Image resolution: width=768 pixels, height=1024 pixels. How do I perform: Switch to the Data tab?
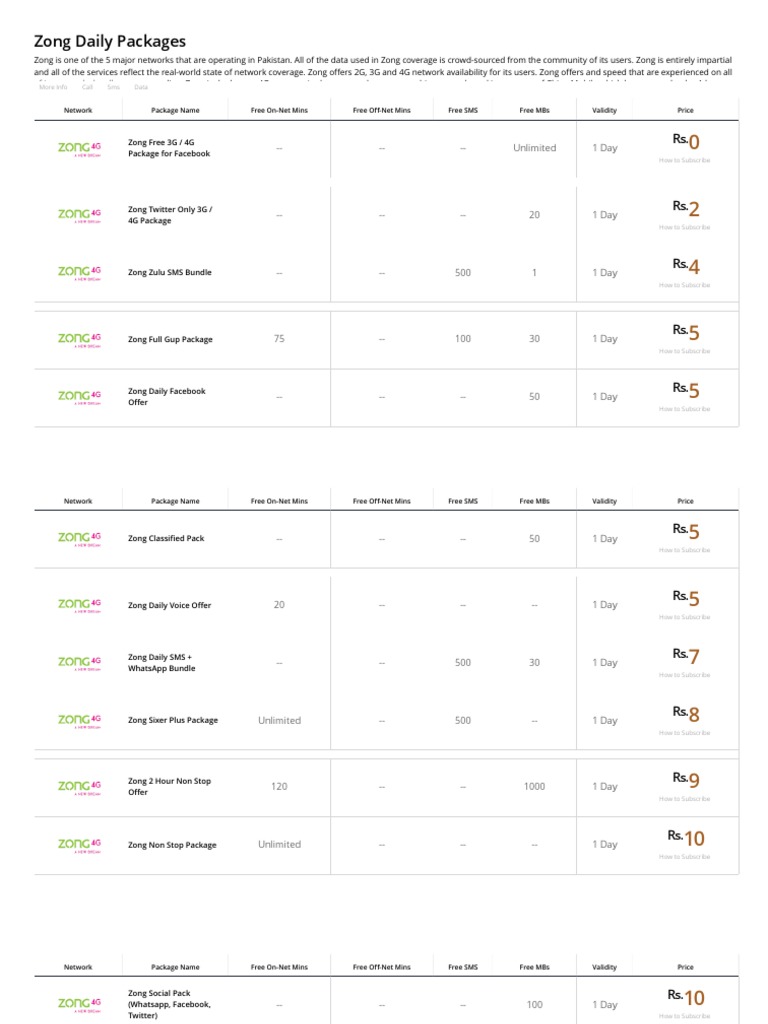point(141,87)
